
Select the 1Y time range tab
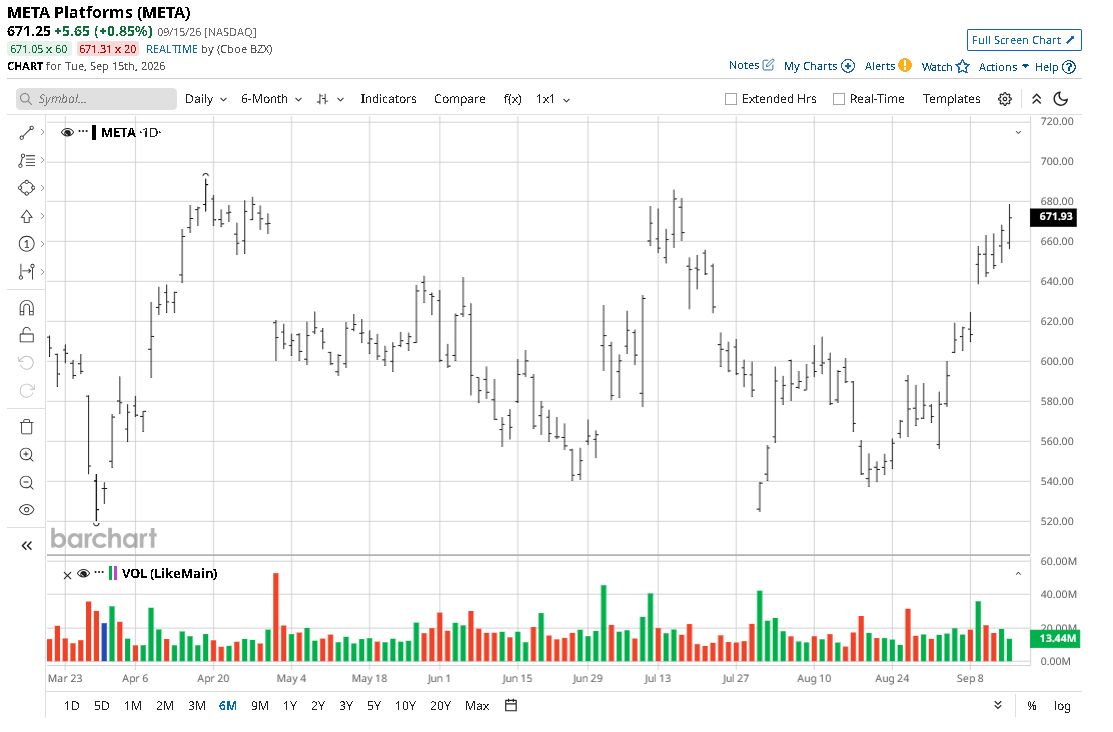(290, 706)
